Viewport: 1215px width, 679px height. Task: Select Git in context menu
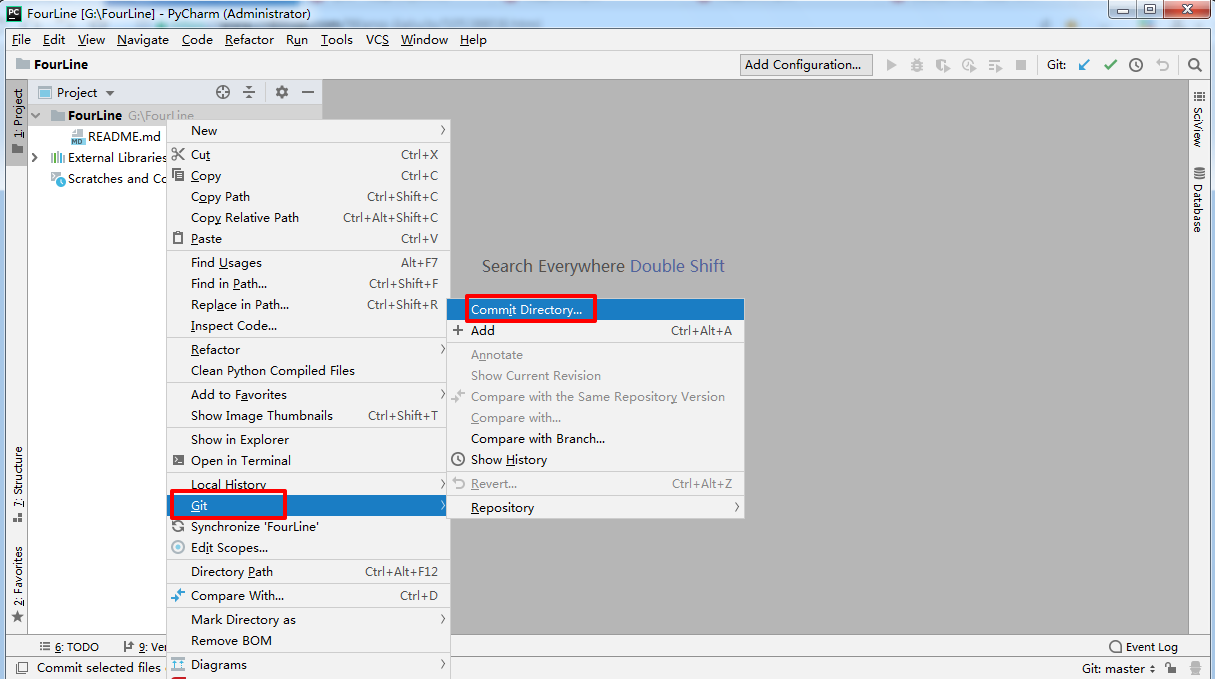click(x=308, y=506)
